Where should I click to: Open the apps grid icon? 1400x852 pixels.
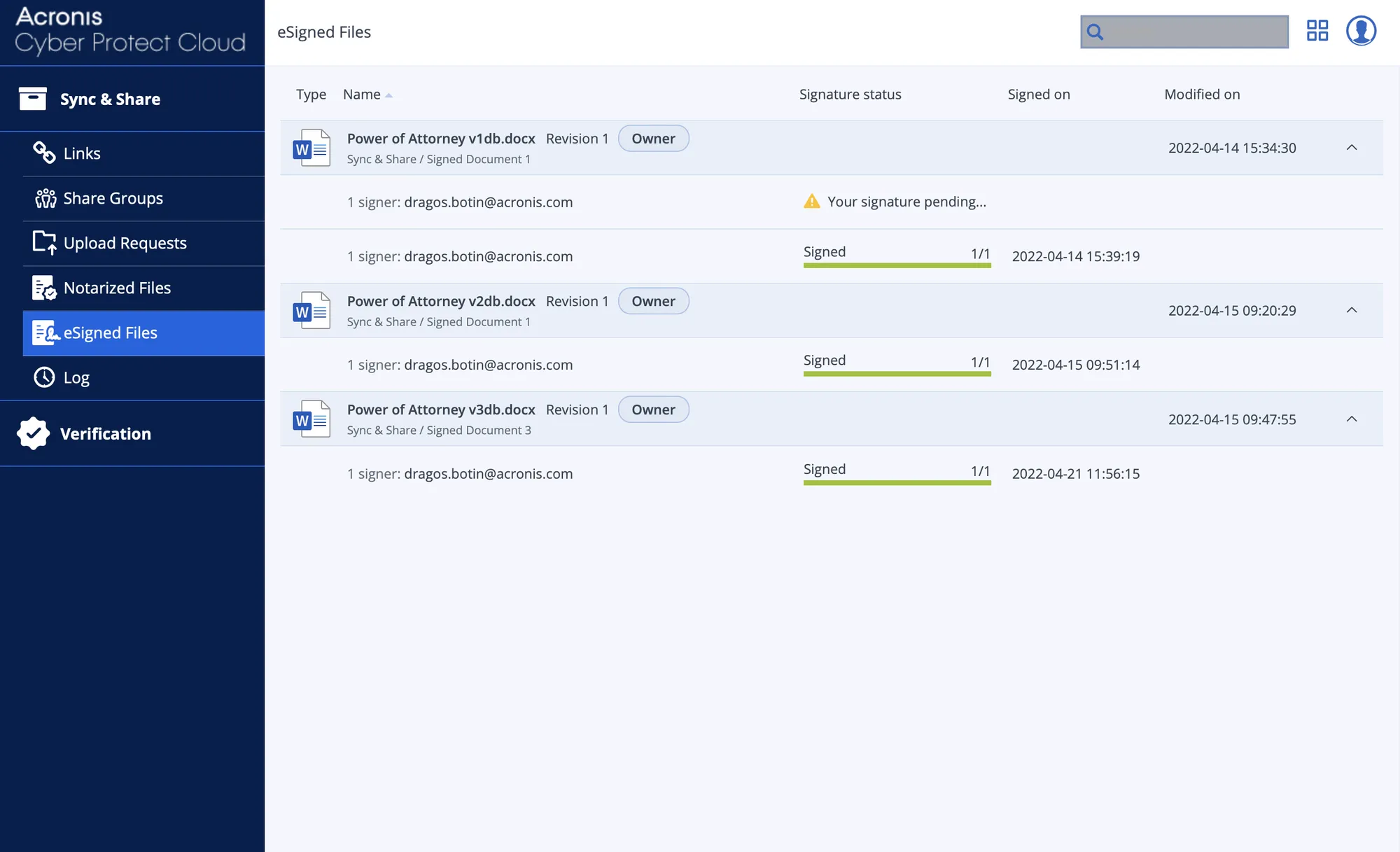coord(1317,32)
